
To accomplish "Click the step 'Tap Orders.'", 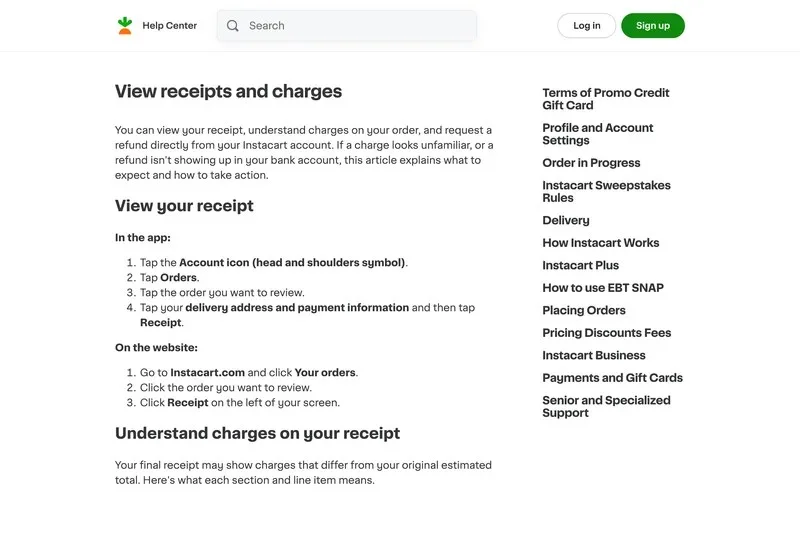I will click(169, 278).
